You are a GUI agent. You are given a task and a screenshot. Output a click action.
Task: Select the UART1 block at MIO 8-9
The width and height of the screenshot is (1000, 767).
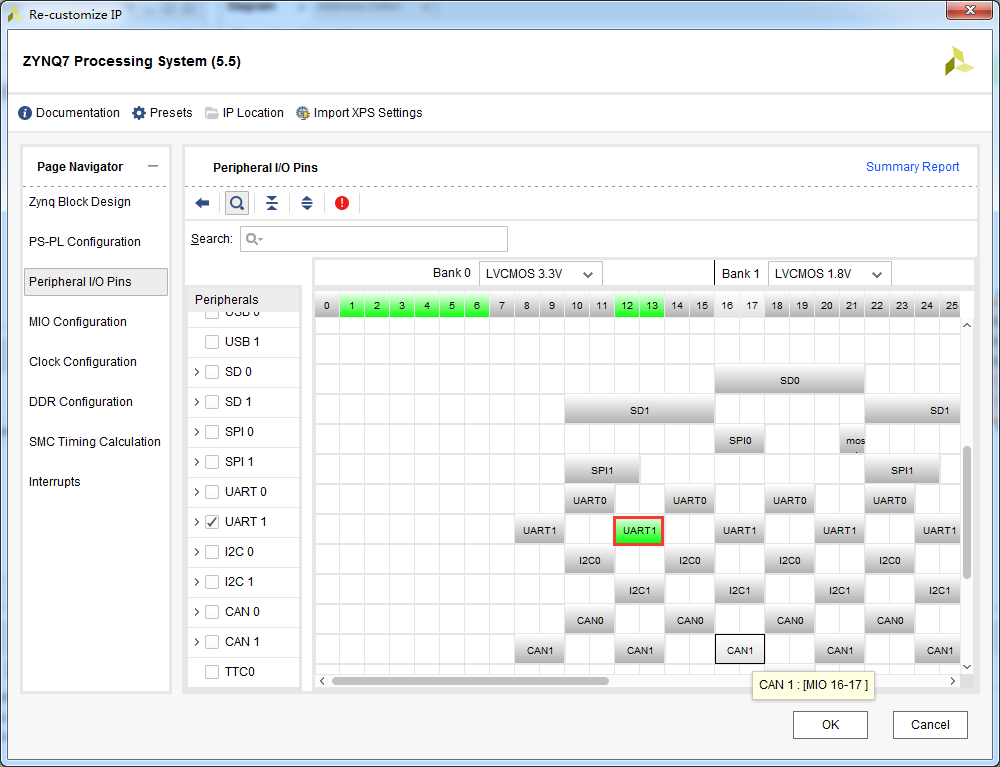(540, 530)
